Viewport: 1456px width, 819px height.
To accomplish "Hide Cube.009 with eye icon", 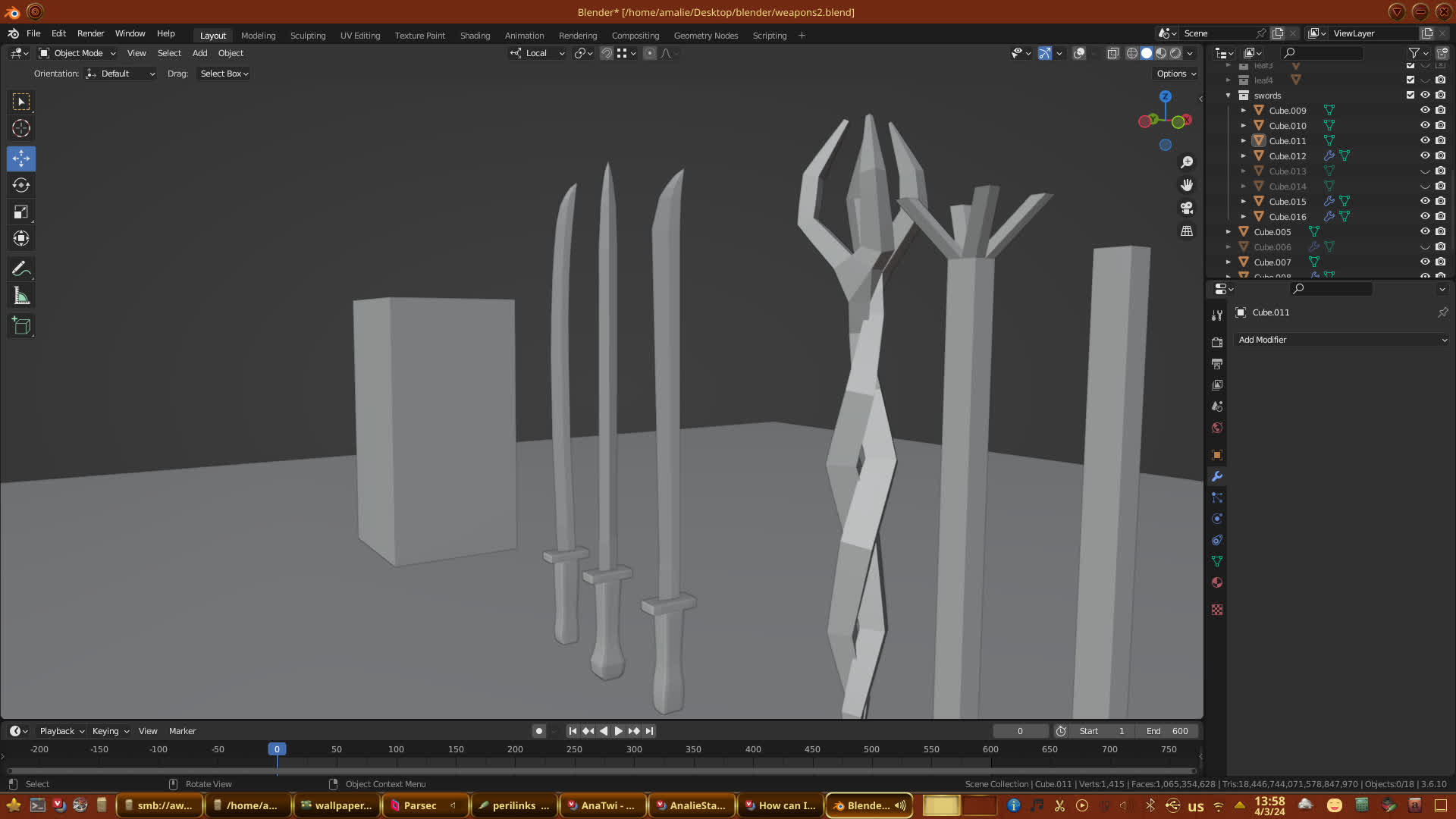I will pos(1425,110).
